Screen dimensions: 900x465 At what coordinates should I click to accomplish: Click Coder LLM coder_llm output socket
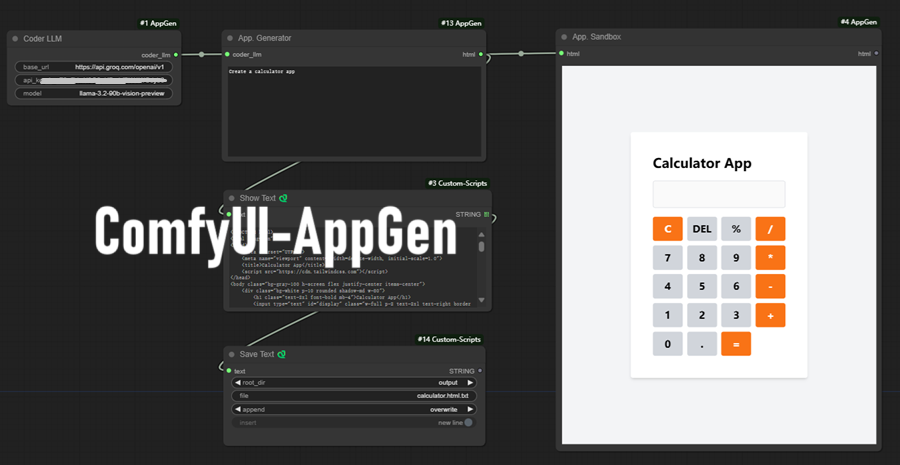coord(176,55)
